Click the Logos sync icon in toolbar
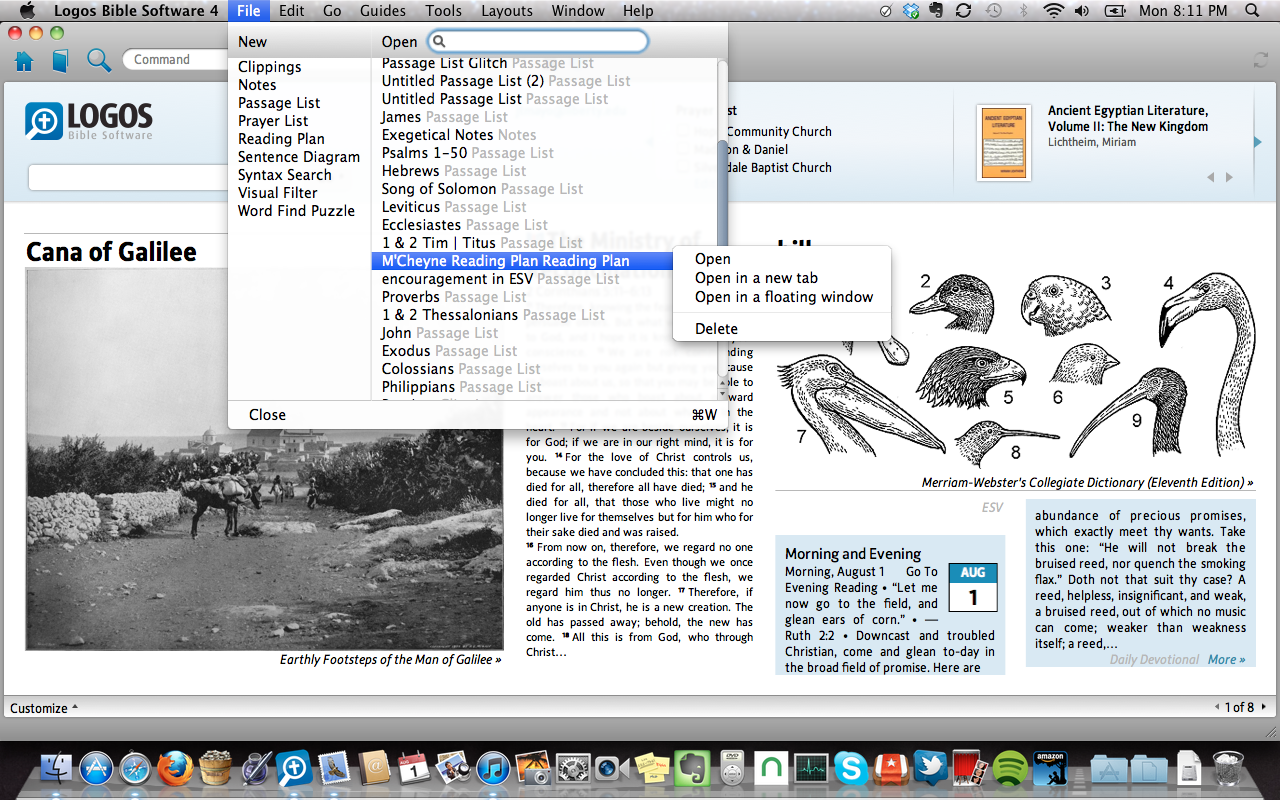The height and width of the screenshot is (800, 1280). [1261, 60]
